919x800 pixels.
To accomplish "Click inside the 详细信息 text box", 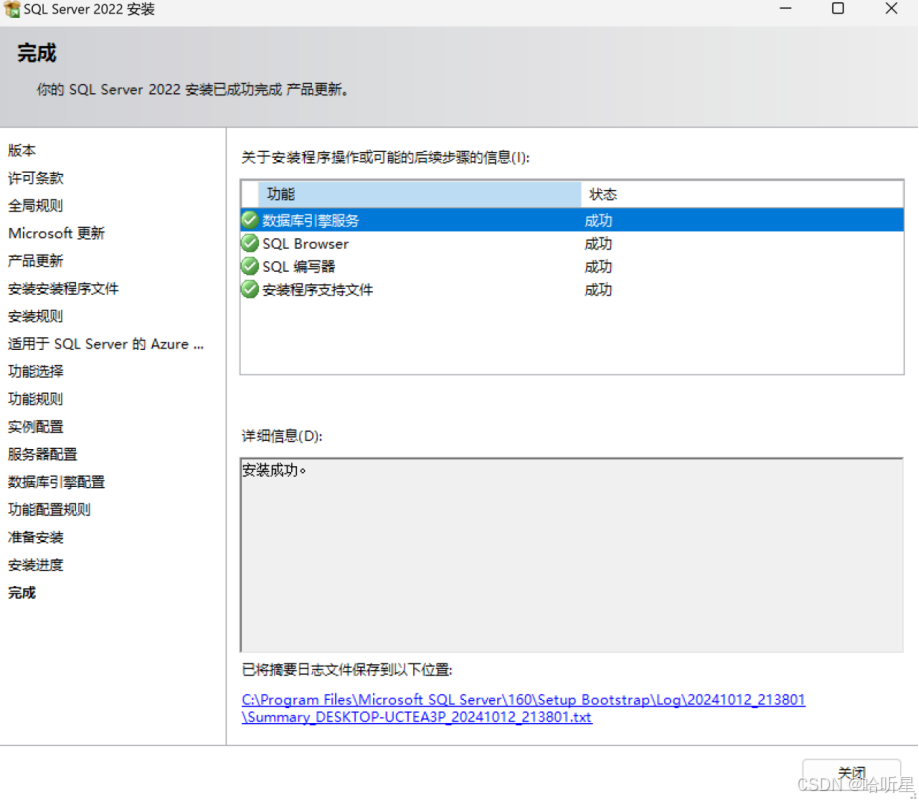I will pos(571,554).
